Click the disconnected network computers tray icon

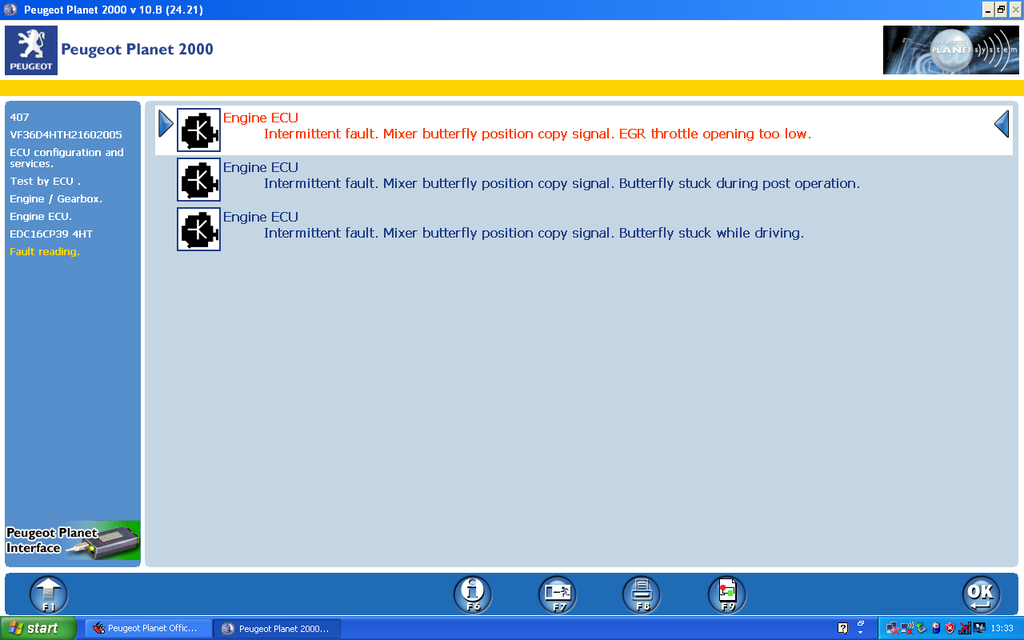(893, 628)
